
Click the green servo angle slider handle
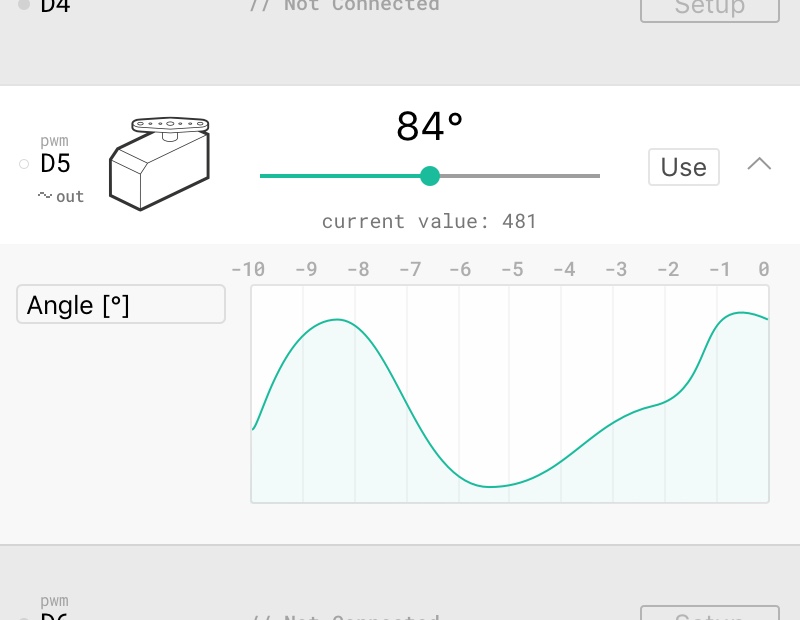tap(430, 176)
